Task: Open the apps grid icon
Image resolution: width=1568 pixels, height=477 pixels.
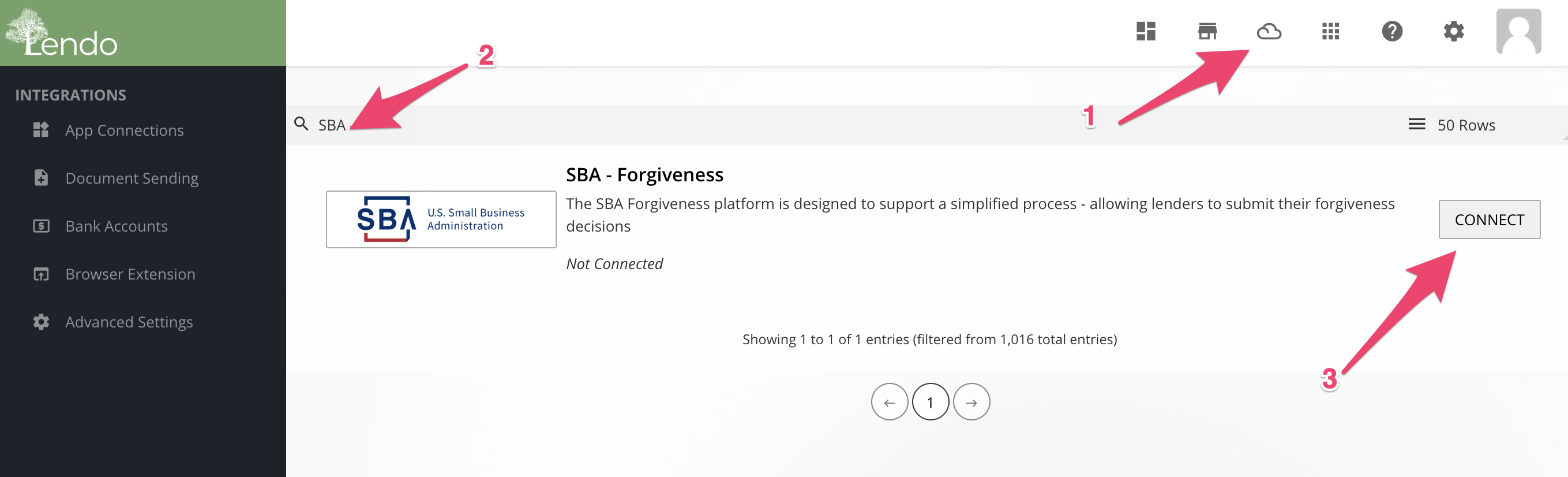Action: click(x=1331, y=31)
